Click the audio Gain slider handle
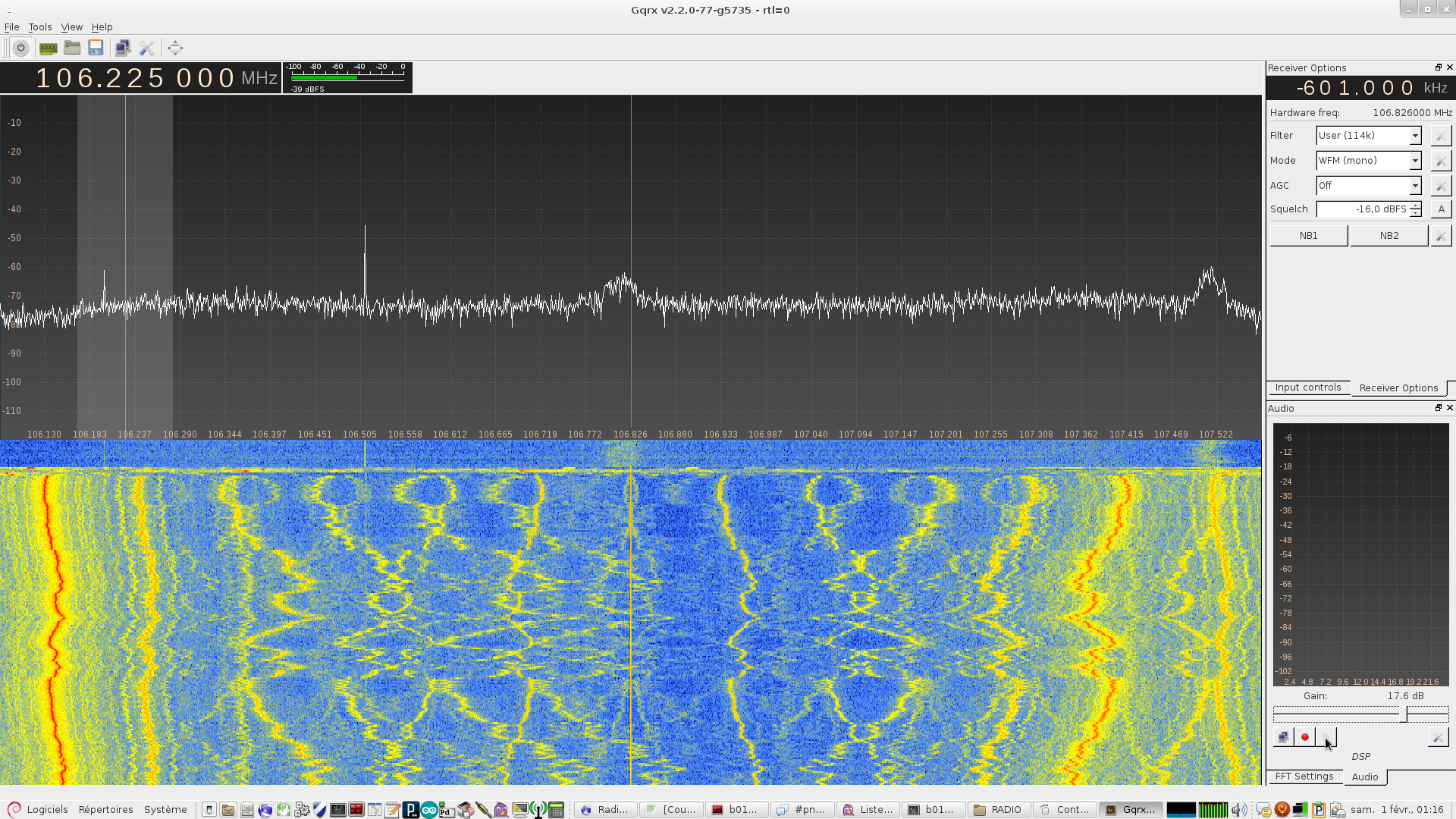Screen dimensions: 1456x819 pyautogui.click(x=1404, y=714)
